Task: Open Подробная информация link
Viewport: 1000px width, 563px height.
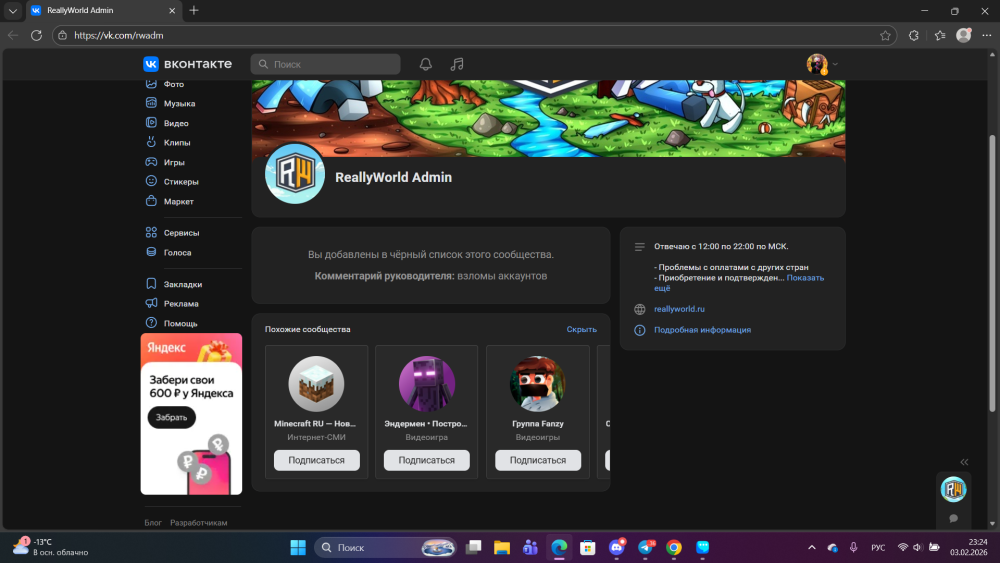Action: pyautogui.click(x=702, y=330)
